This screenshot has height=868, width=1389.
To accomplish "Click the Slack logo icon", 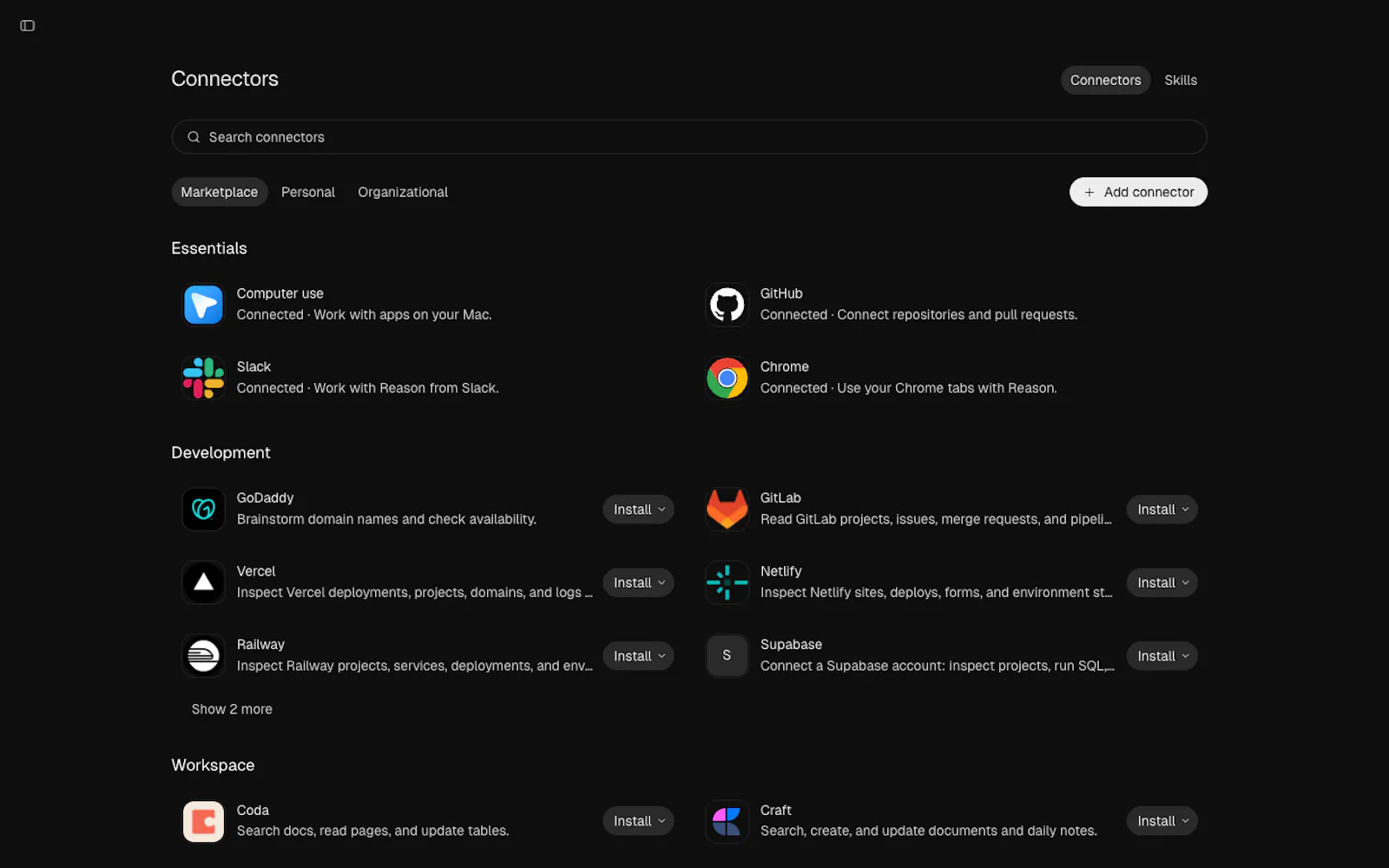I will [203, 378].
